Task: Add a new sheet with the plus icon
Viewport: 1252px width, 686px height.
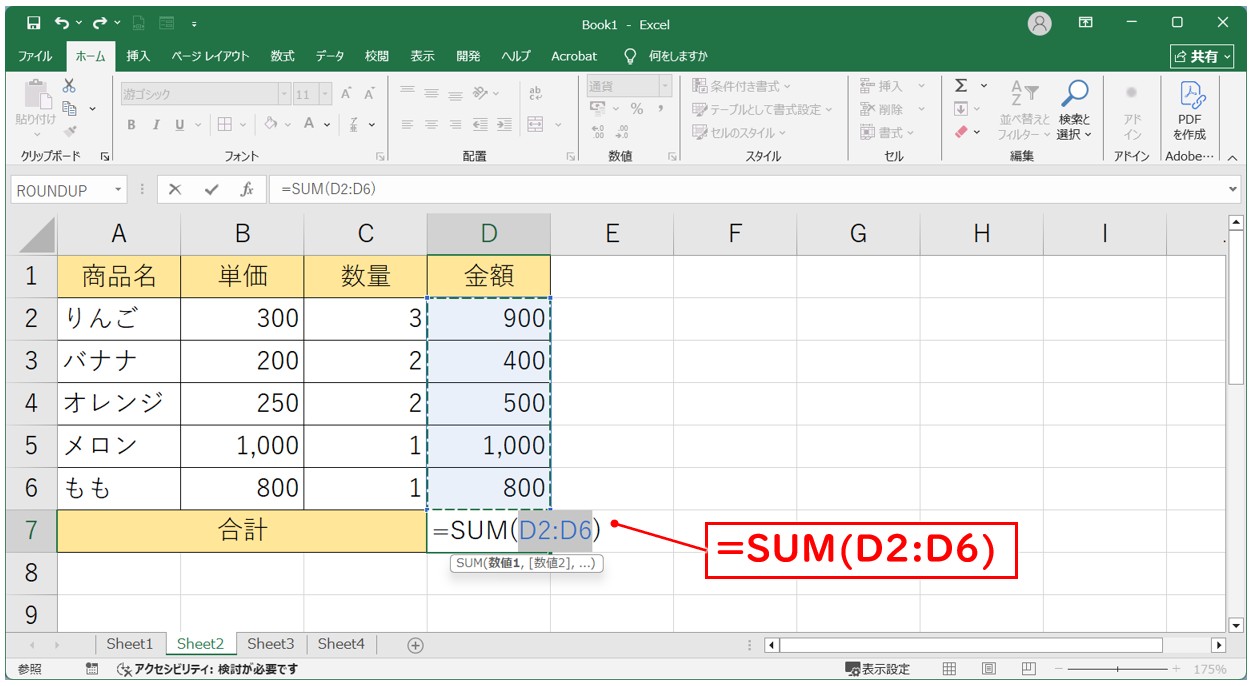Action: click(x=415, y=646)
